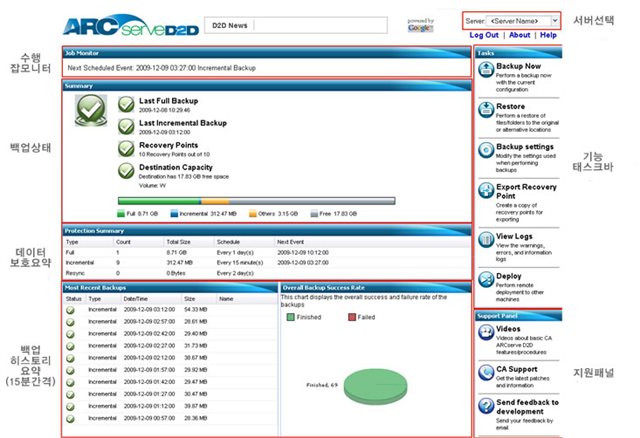Open the About link
Screen dimensions: 640x438
pos(520,35)
